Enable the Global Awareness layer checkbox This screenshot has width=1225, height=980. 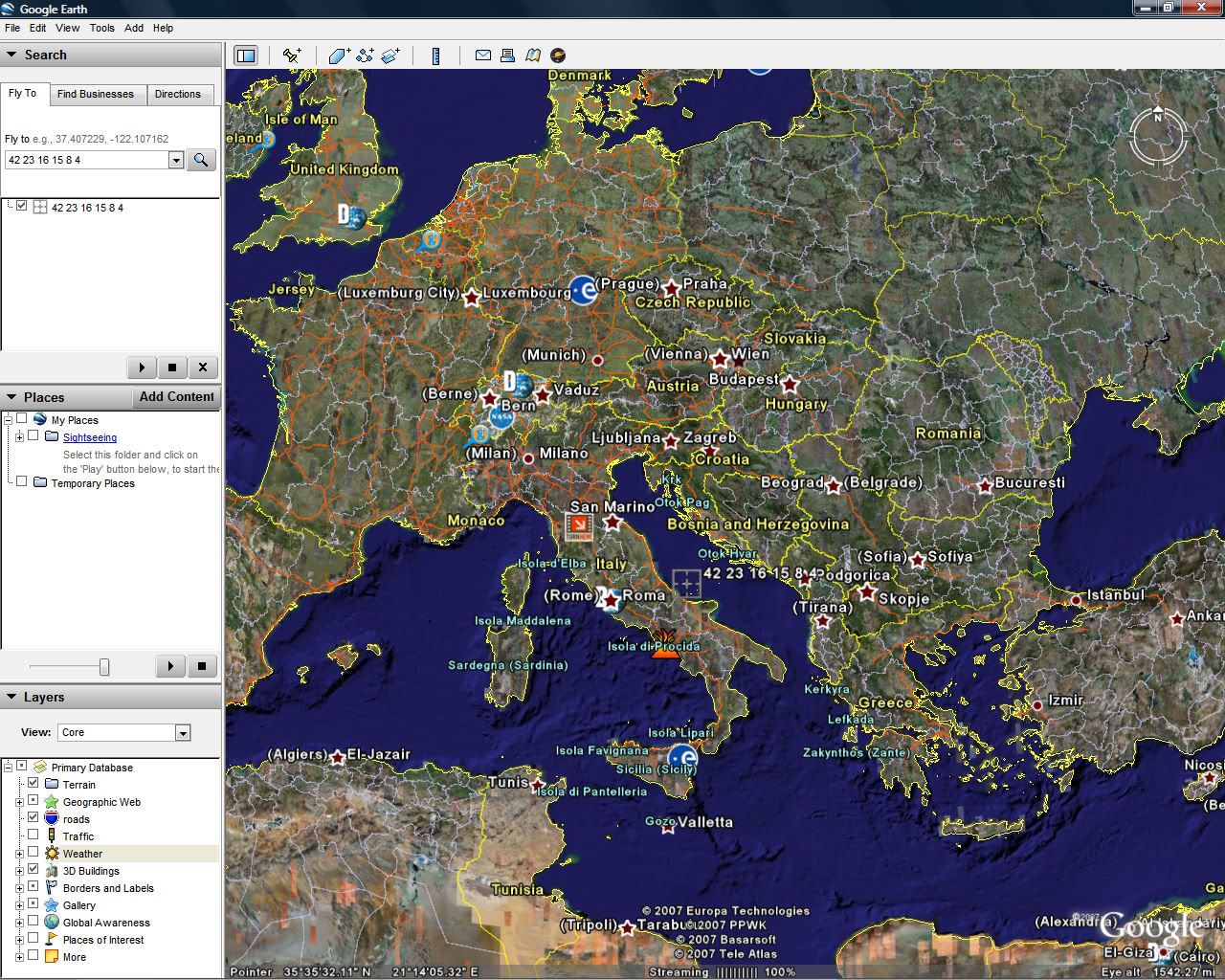tap(33, 922)
